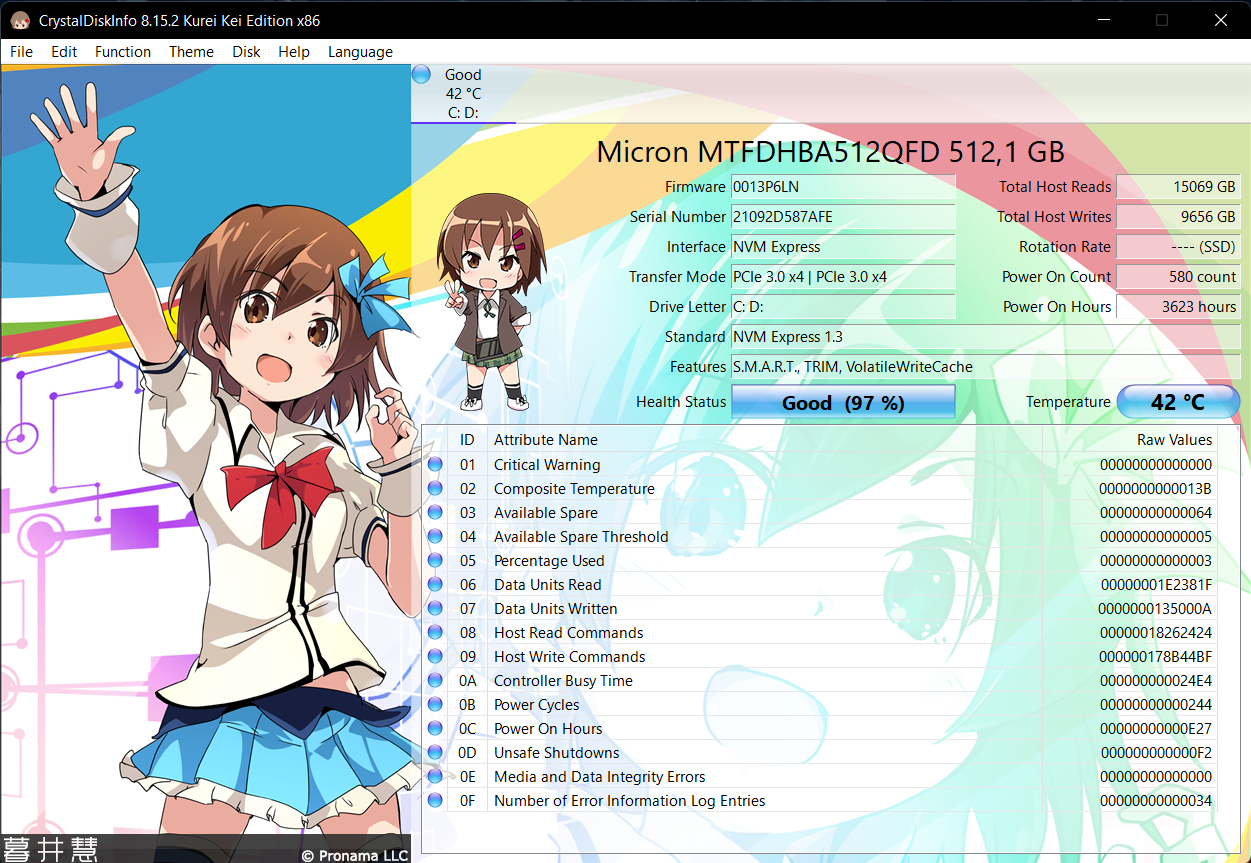The height and width of the screenshot is (863, 1251).
Task: Select the Percentage Used attribute name
Action: click(x=549, y=561)
